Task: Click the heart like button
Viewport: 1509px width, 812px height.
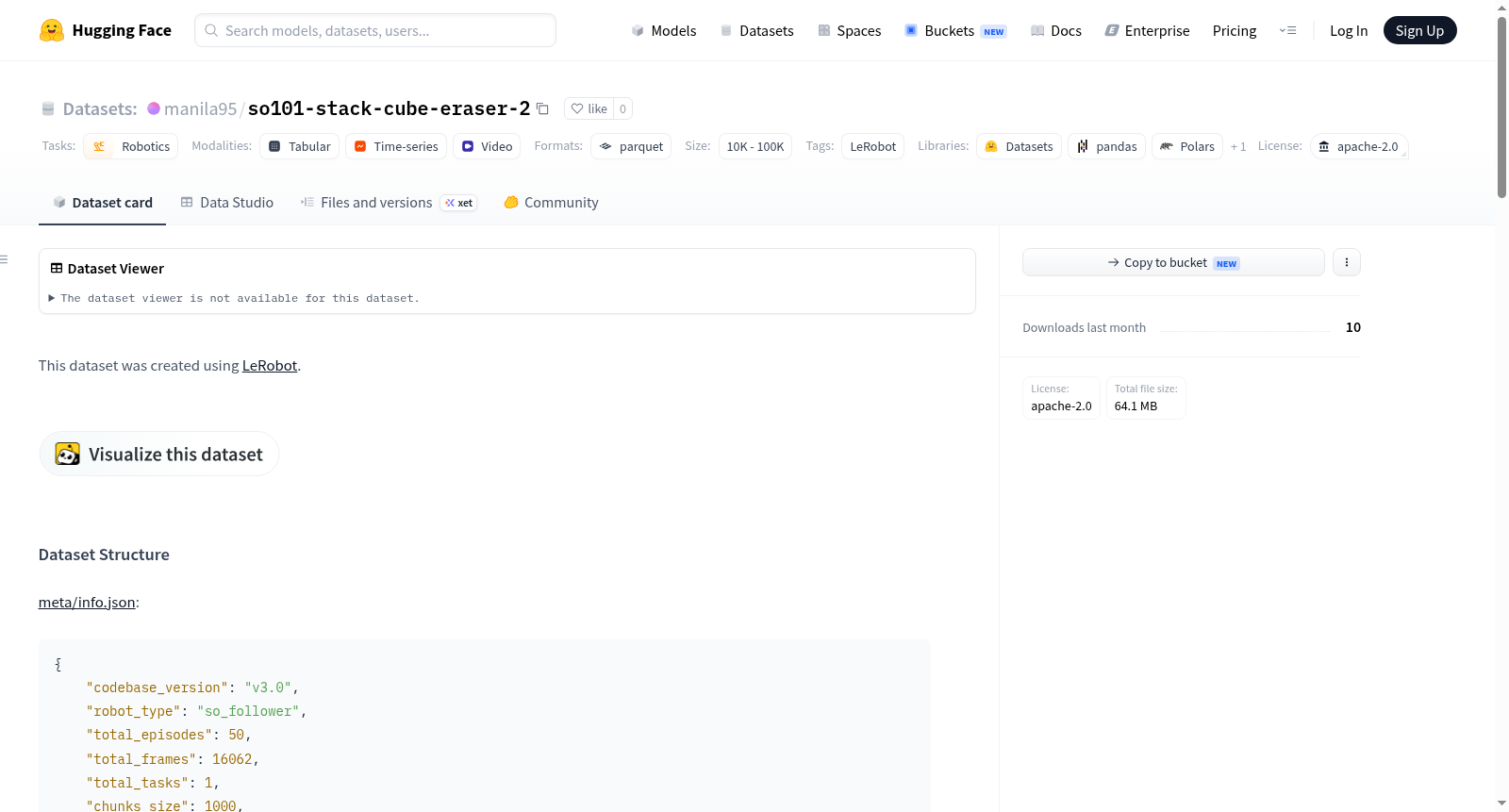Action: (x=589, y=108)
